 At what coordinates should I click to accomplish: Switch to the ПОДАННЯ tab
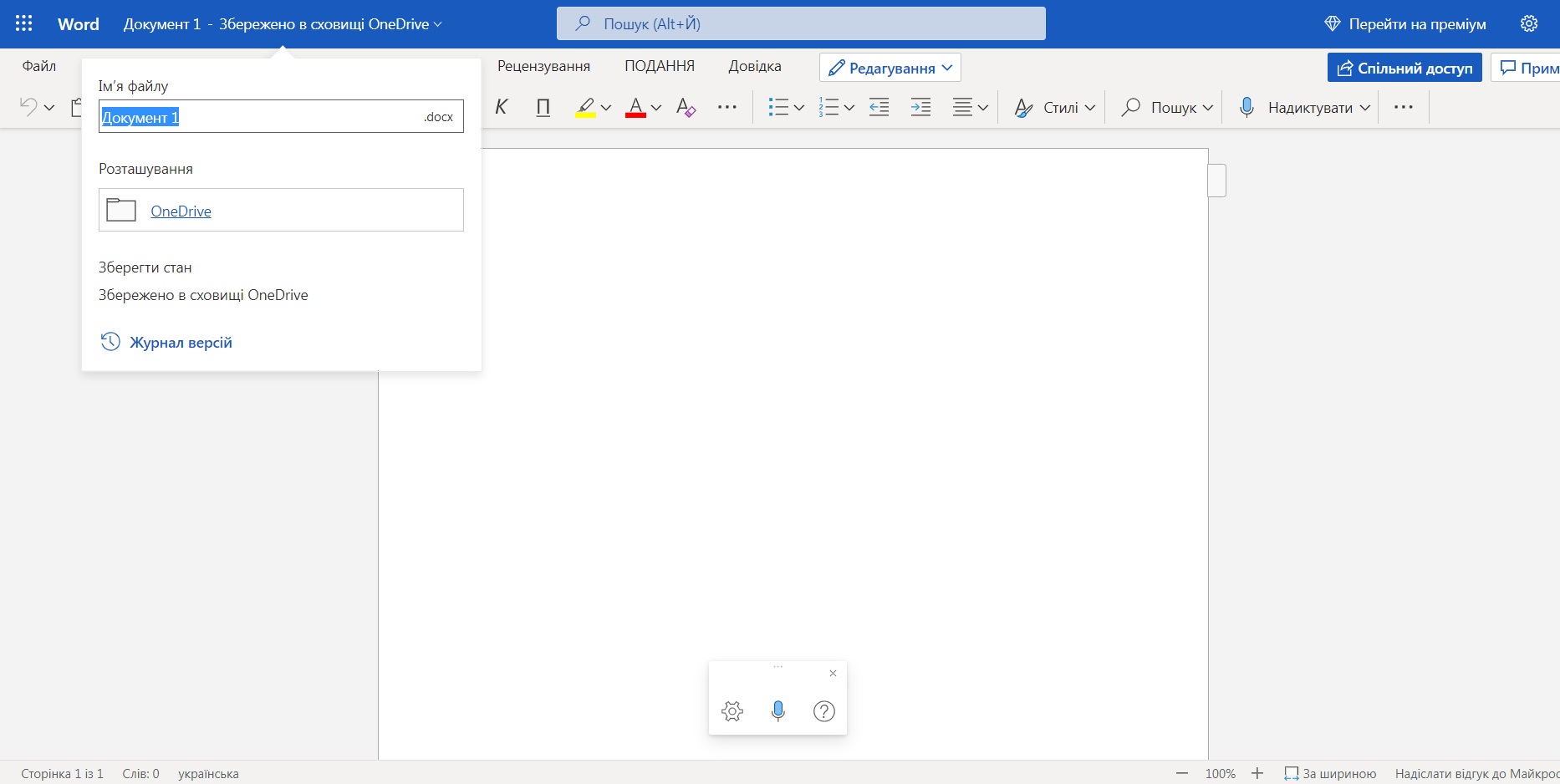click(x=660, y=66)
